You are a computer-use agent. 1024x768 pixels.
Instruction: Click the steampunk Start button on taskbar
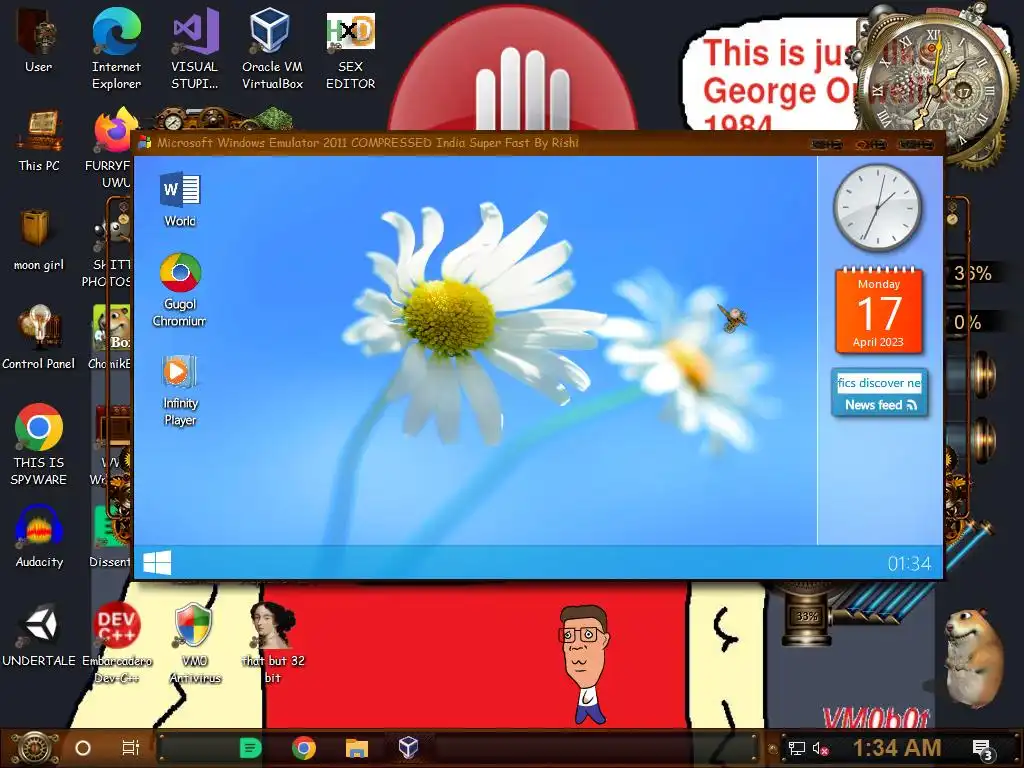point(36,748)
